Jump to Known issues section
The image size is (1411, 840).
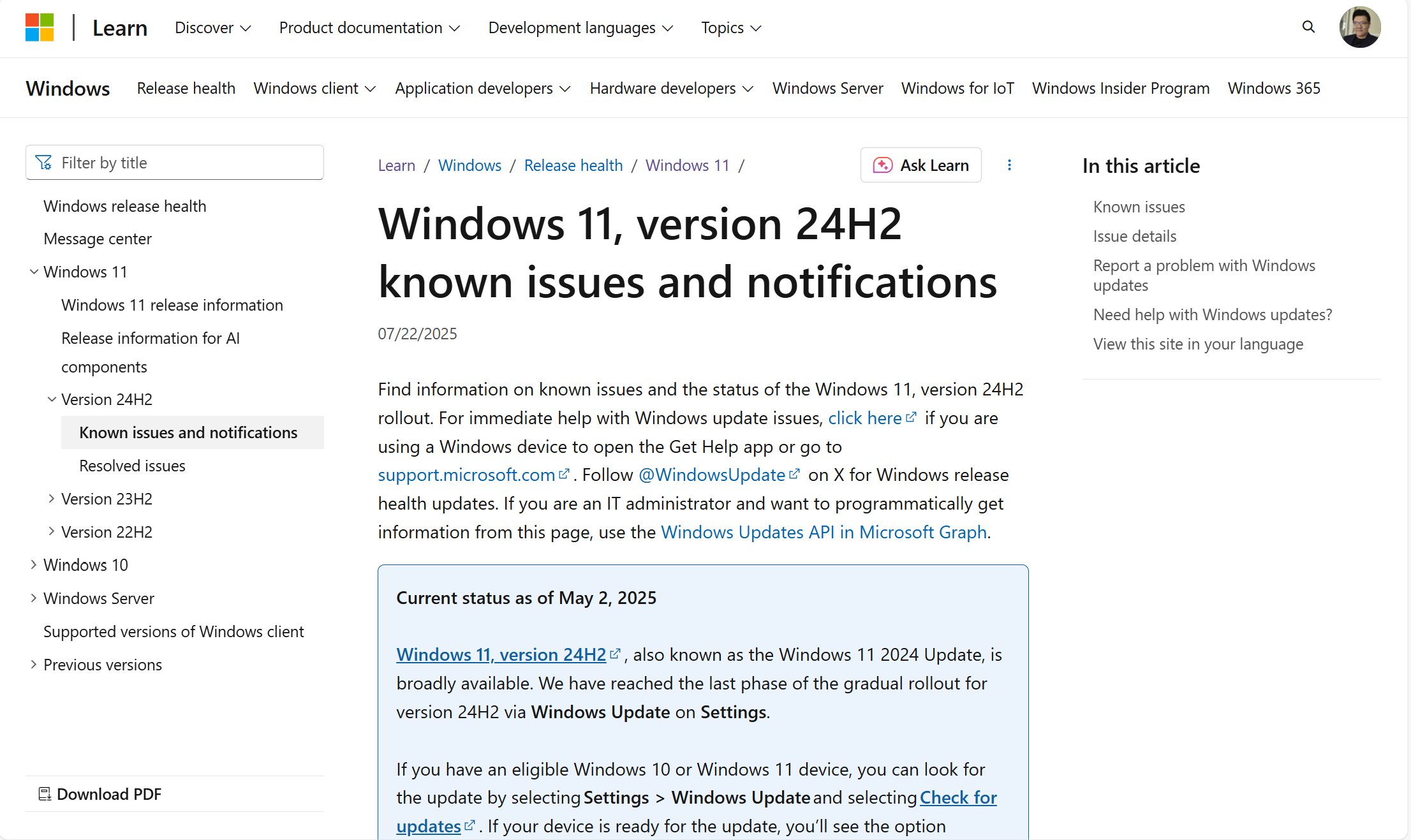pos(1139,207)
